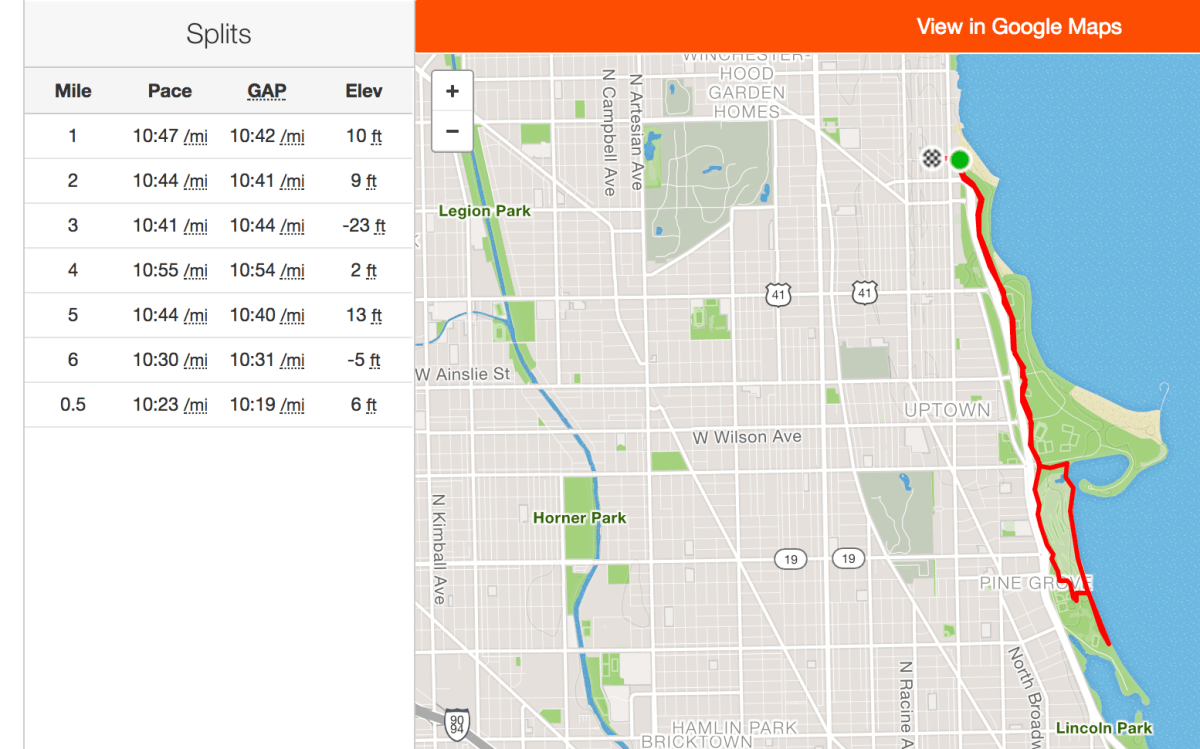Click the final 0.5 mile split row
This screenshot has height=749, width=1200.
218,405
